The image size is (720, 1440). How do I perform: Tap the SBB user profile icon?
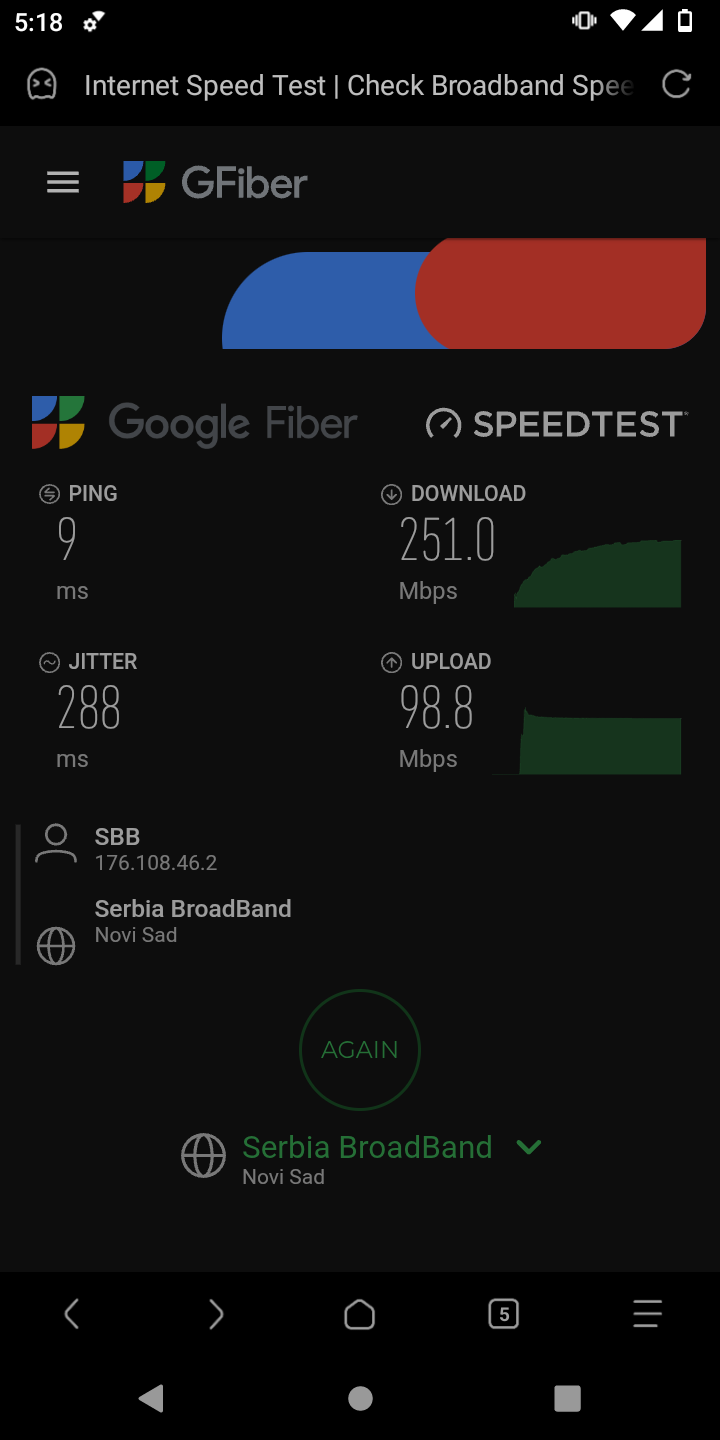tap(56, 844)
